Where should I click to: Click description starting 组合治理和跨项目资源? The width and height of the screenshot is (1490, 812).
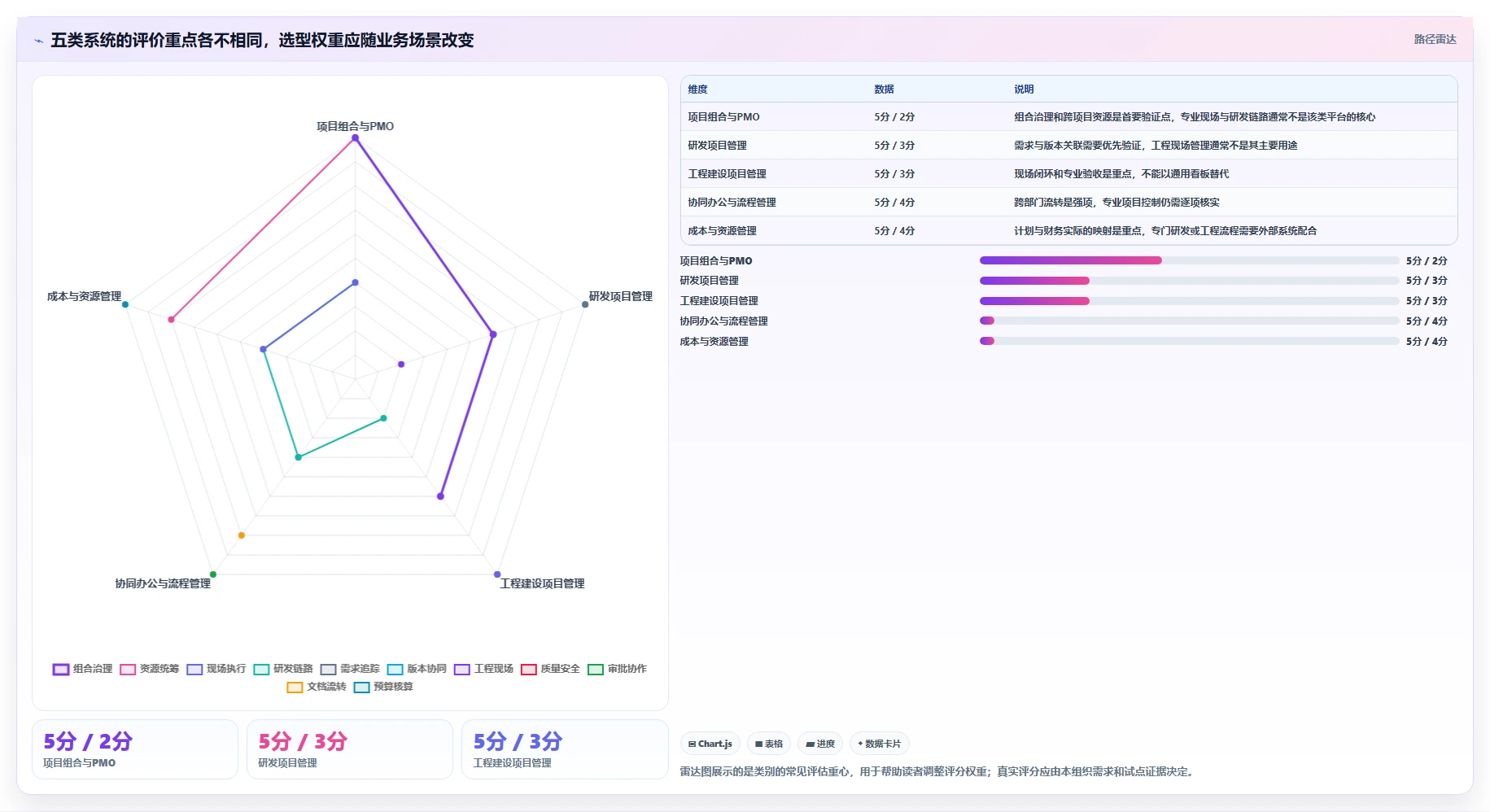[1195, 117]
